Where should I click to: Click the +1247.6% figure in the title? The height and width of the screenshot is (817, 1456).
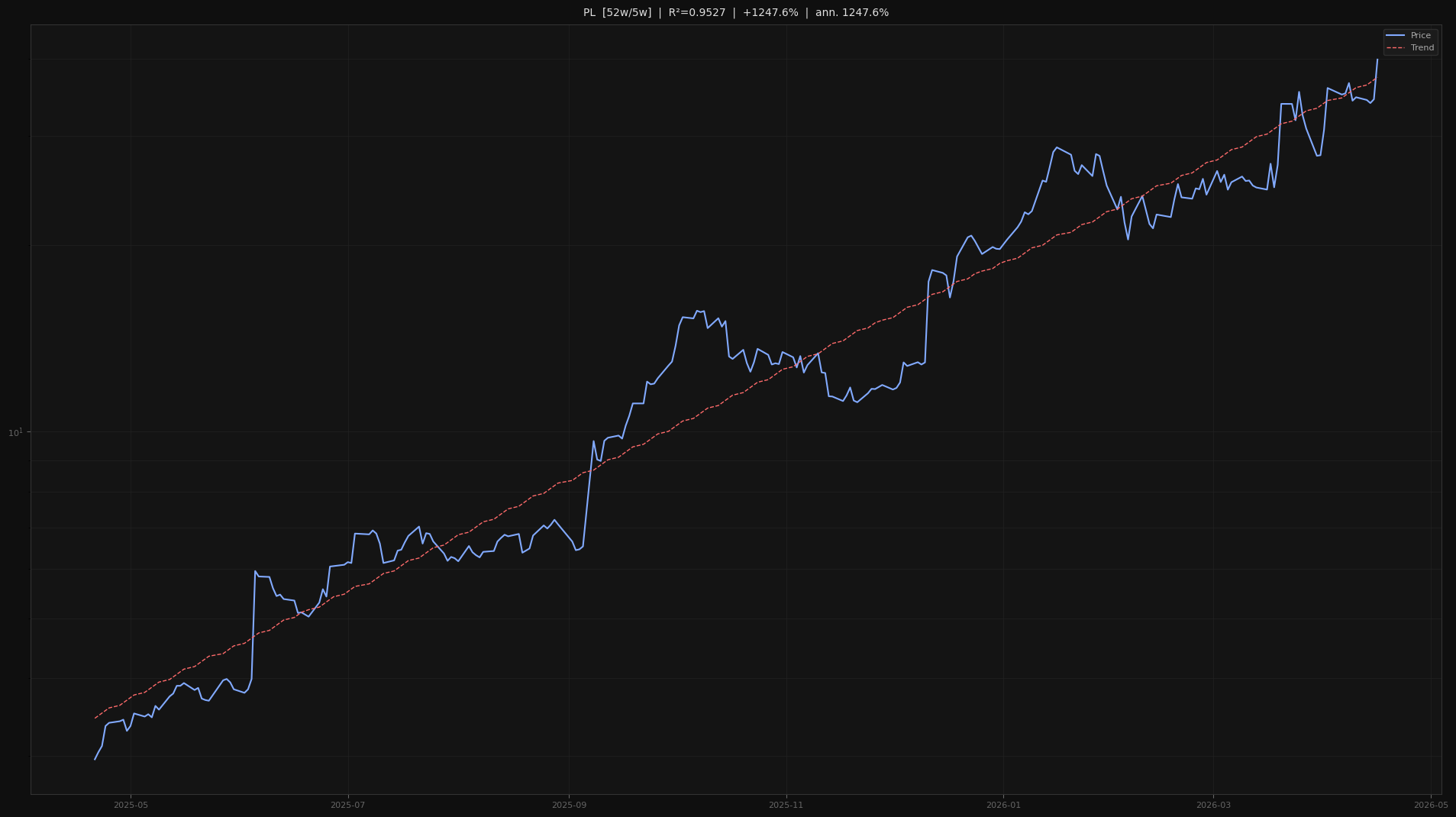(x=772, y=12)
